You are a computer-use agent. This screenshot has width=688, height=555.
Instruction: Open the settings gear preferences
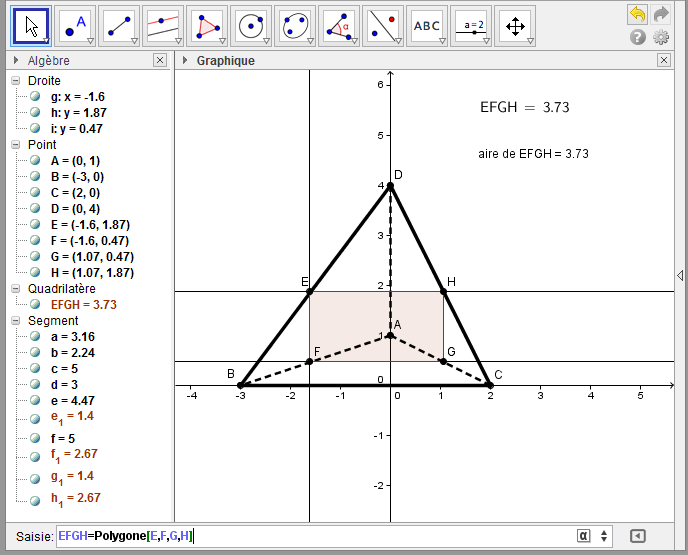661,38
